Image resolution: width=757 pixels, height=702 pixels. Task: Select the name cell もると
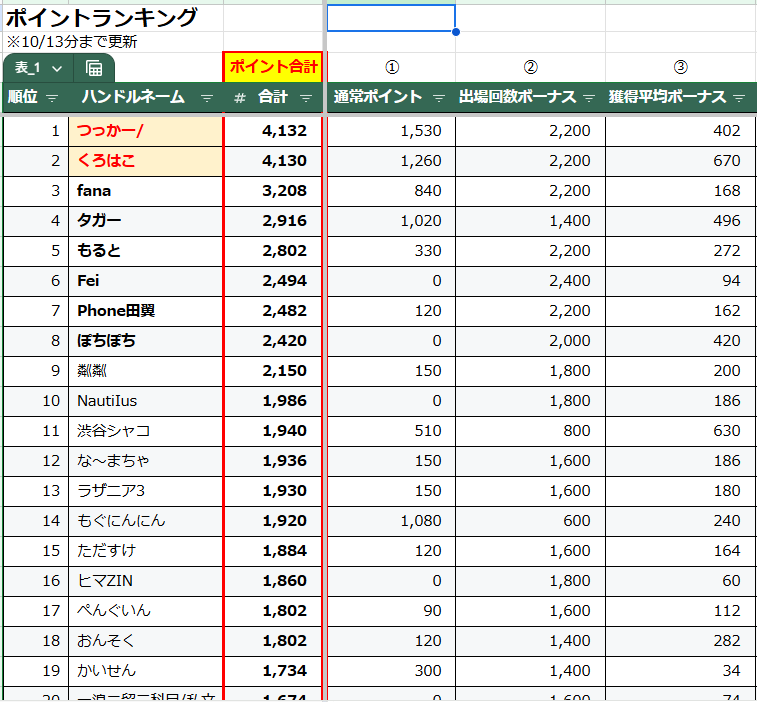click(146, 251)
